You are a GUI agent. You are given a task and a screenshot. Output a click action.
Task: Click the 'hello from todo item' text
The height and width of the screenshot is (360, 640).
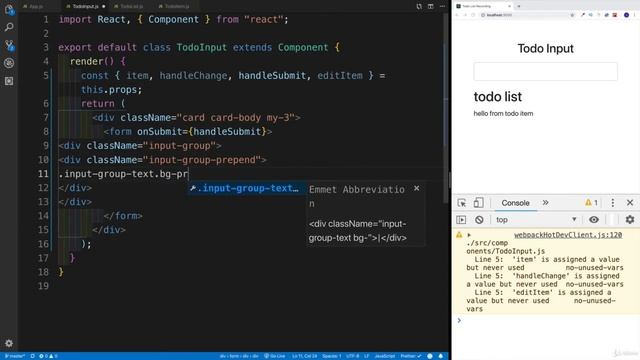pos(503,113)
